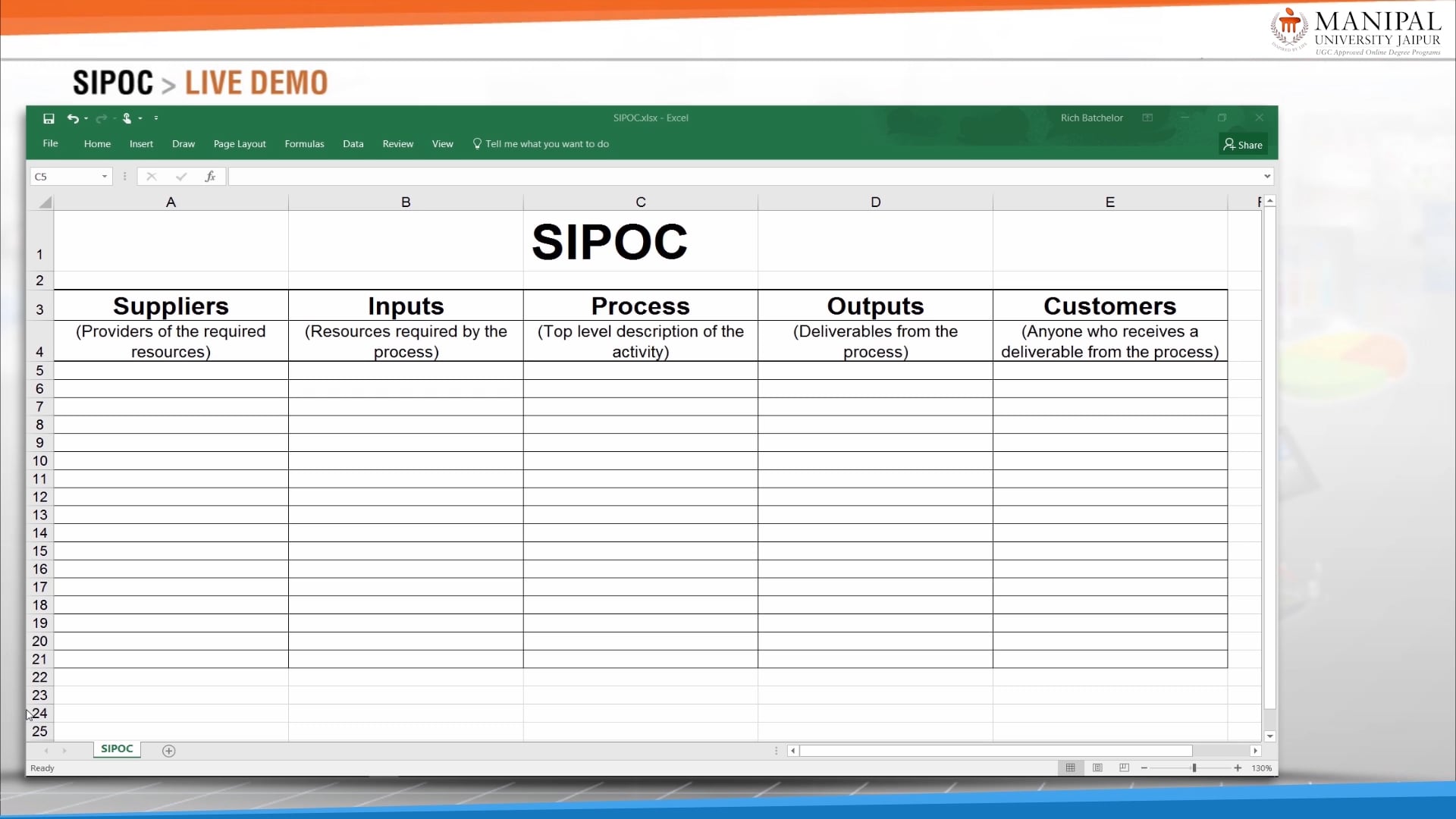This screenshot has width=1456, height=819.
Task: Open the Data ribbon tab
Action: 353,143
